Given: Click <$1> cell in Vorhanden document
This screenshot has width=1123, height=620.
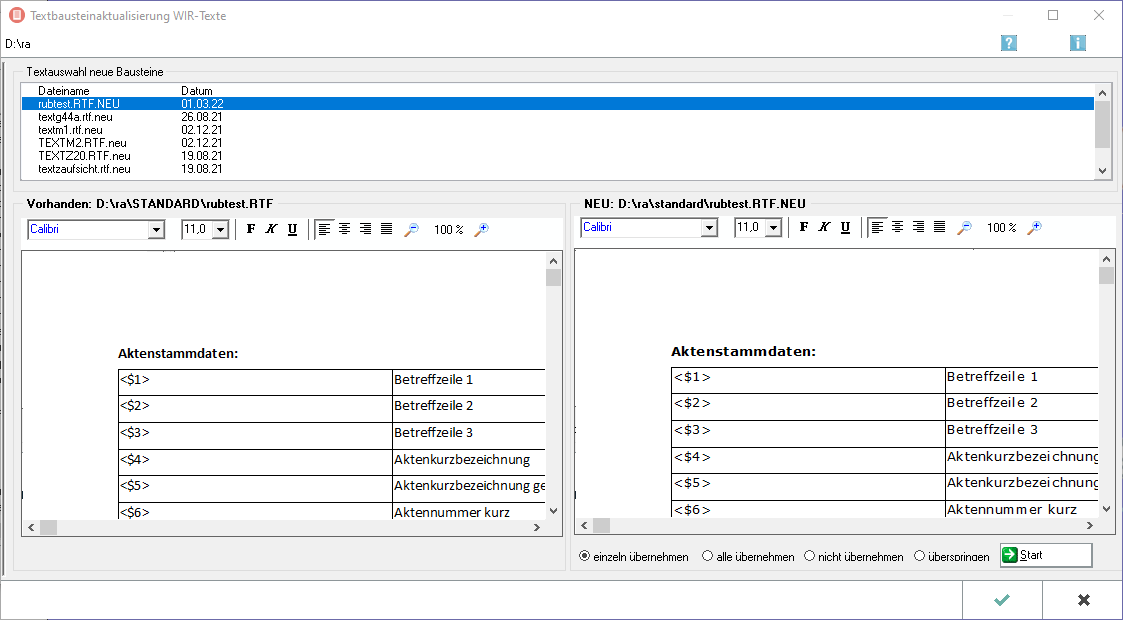Looking at the screenshot, I should click(255, 382).
